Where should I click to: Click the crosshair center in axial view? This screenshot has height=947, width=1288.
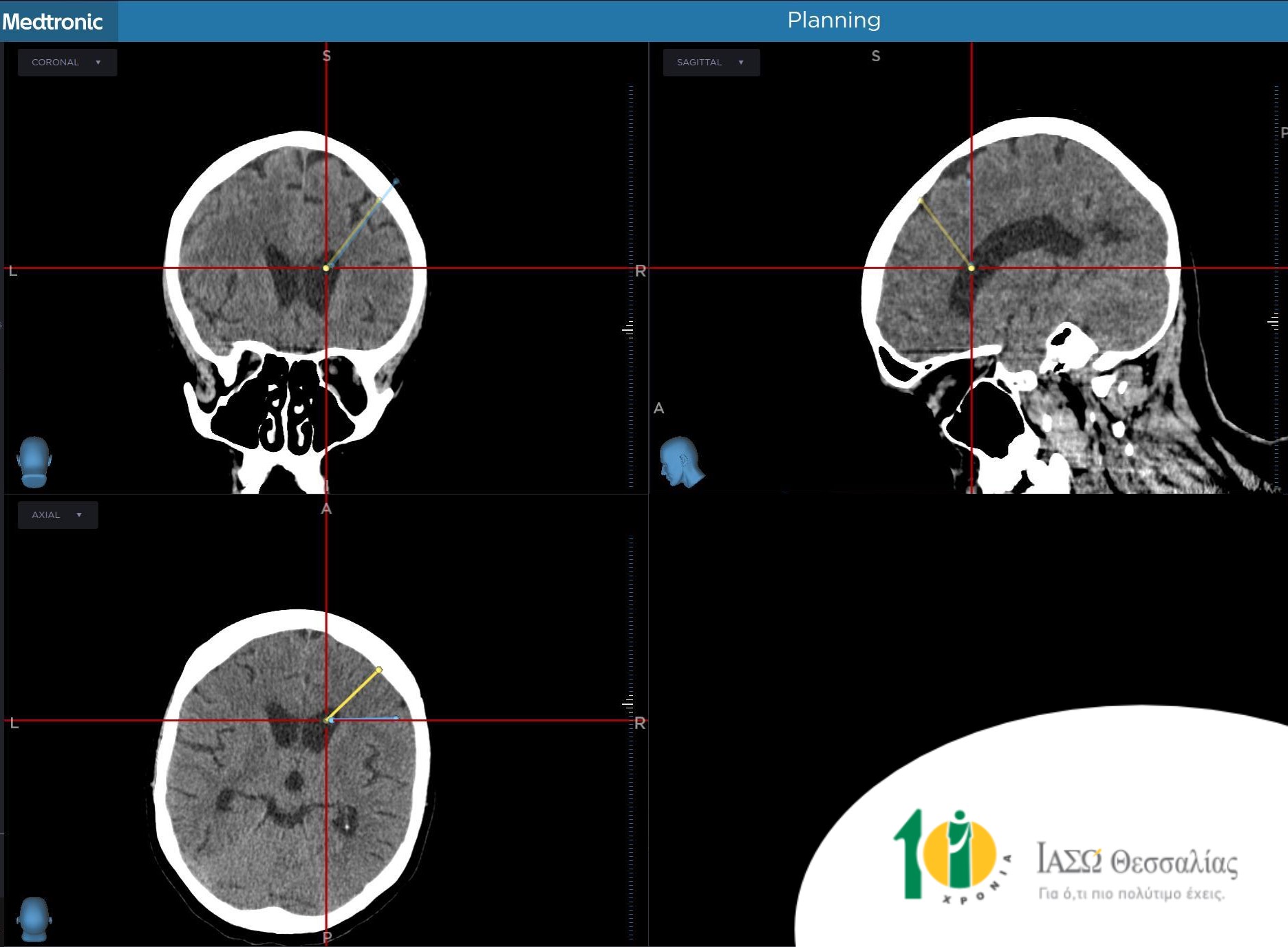point(326,720)
